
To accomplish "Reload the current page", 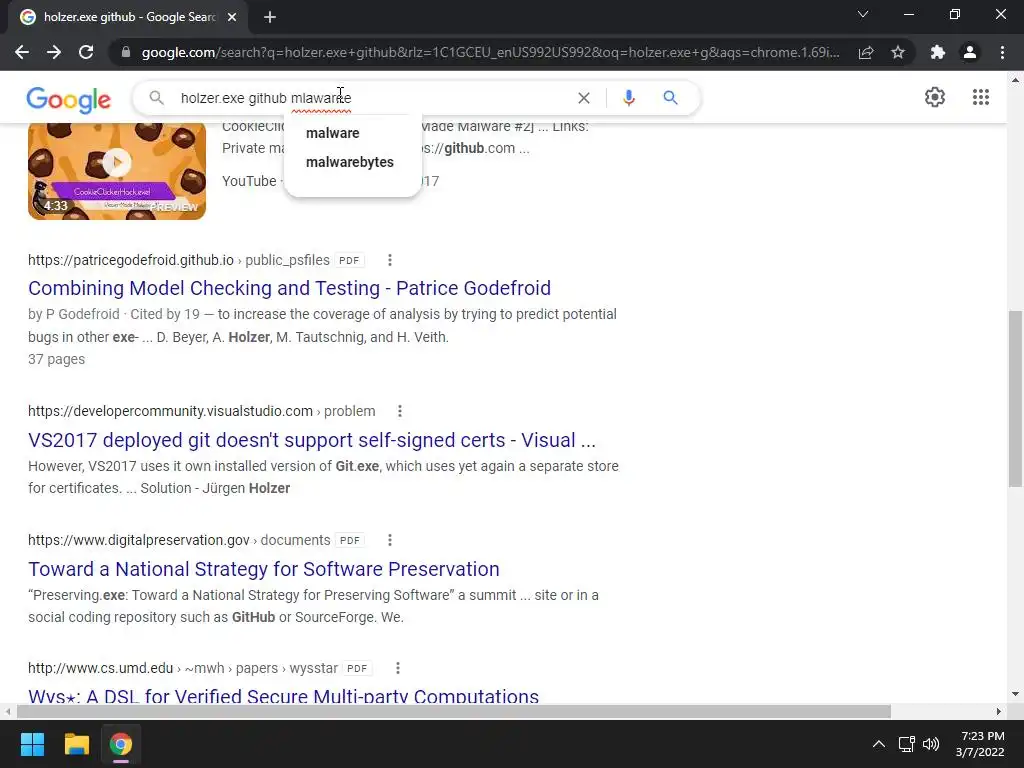I will pyautogui.click(x=86, y=52).
